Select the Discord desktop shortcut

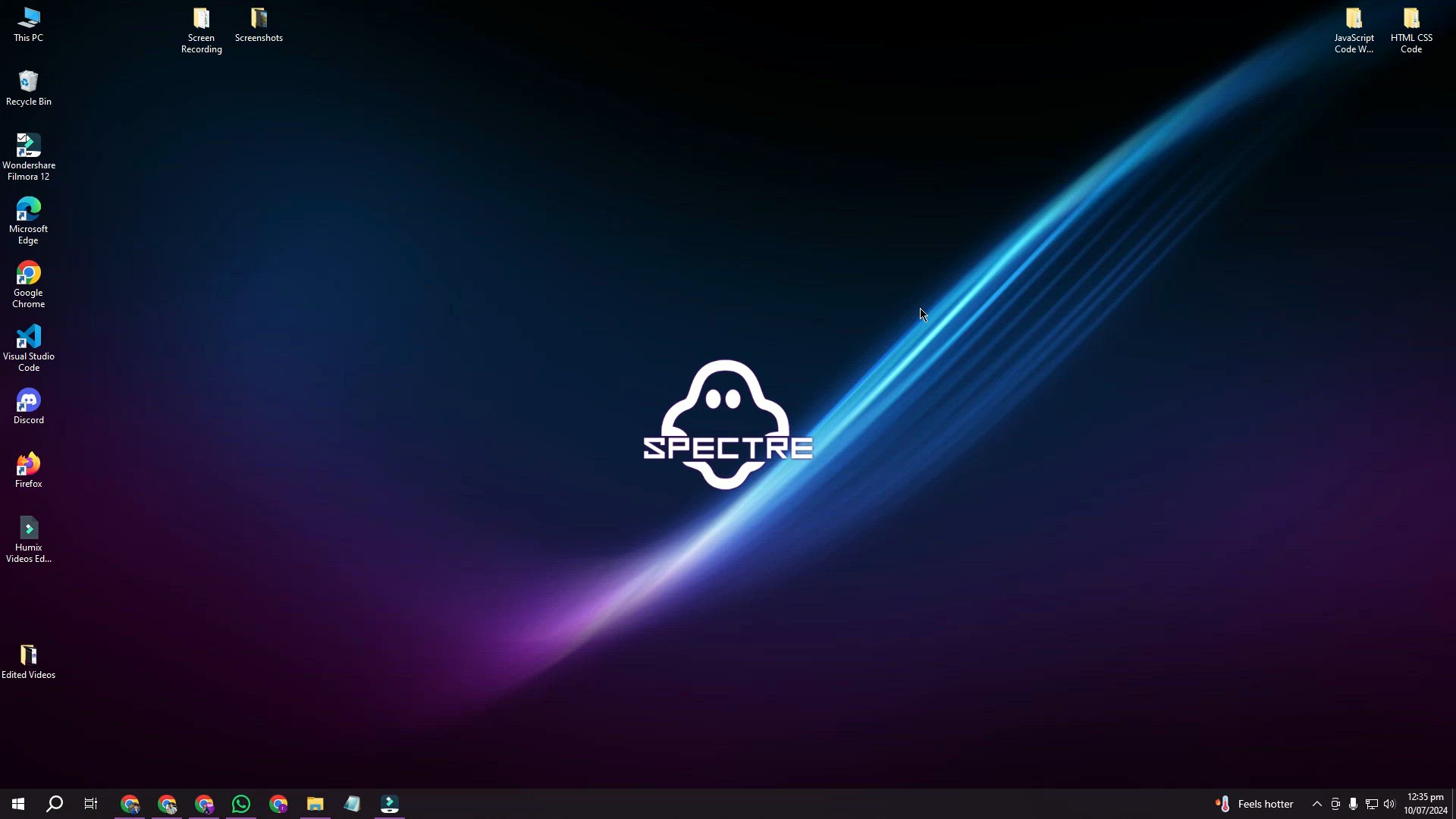coord(28,407)
